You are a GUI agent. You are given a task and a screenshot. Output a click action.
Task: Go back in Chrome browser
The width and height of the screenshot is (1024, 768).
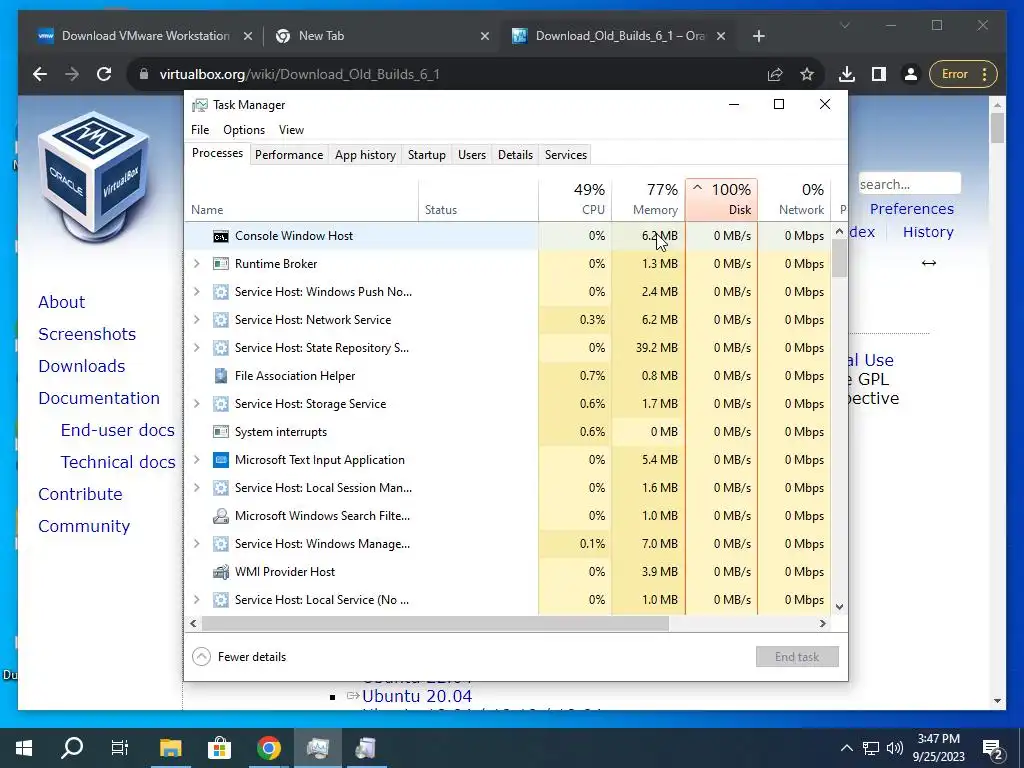40,74
